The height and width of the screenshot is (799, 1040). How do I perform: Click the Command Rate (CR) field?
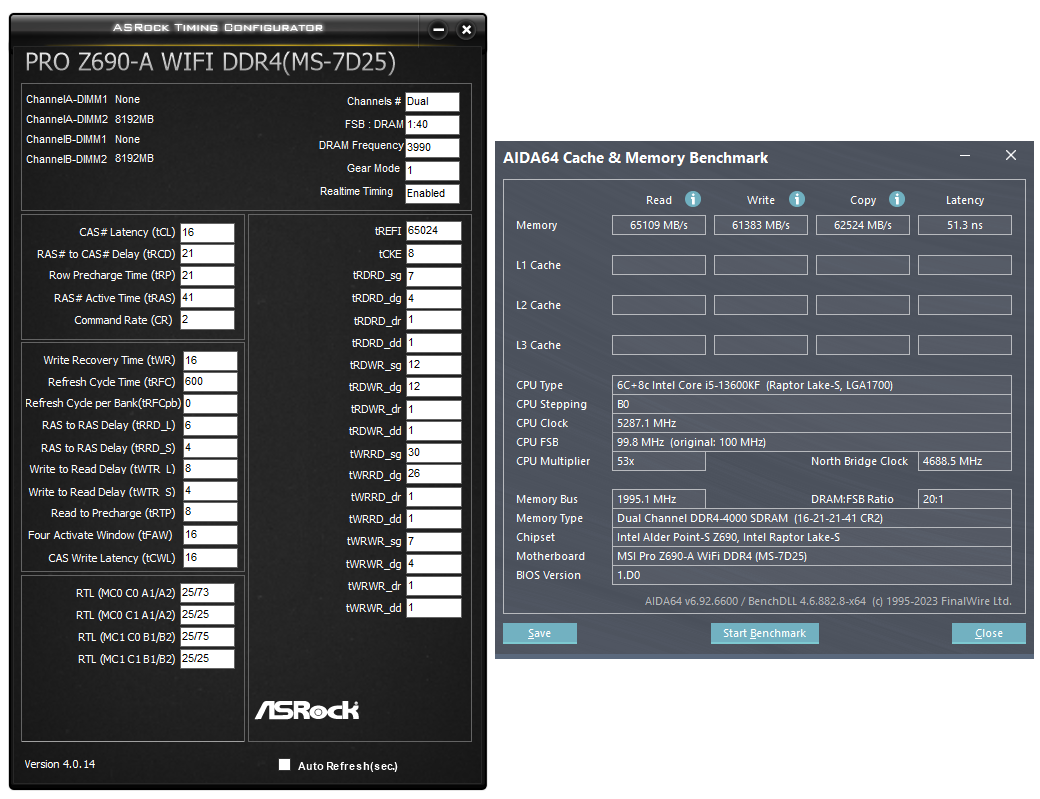(x=208, y=320)
